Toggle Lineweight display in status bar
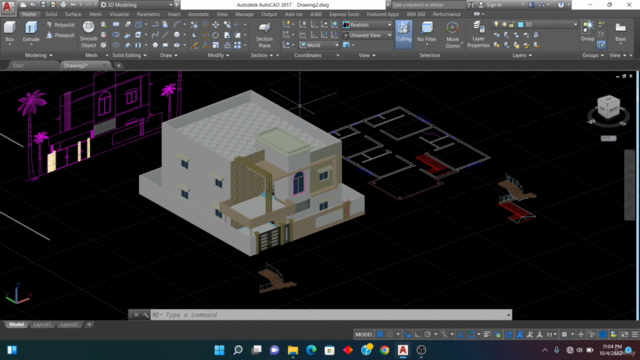Screen dimensions: 640x360 [x=487, y=334]
